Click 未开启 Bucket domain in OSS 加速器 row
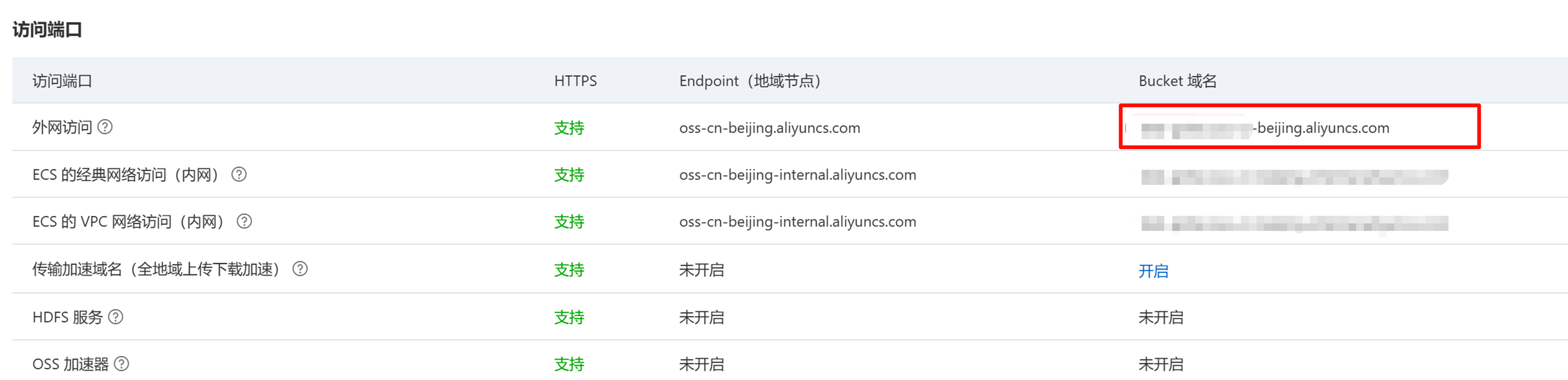 click(x=1161, y=364)
